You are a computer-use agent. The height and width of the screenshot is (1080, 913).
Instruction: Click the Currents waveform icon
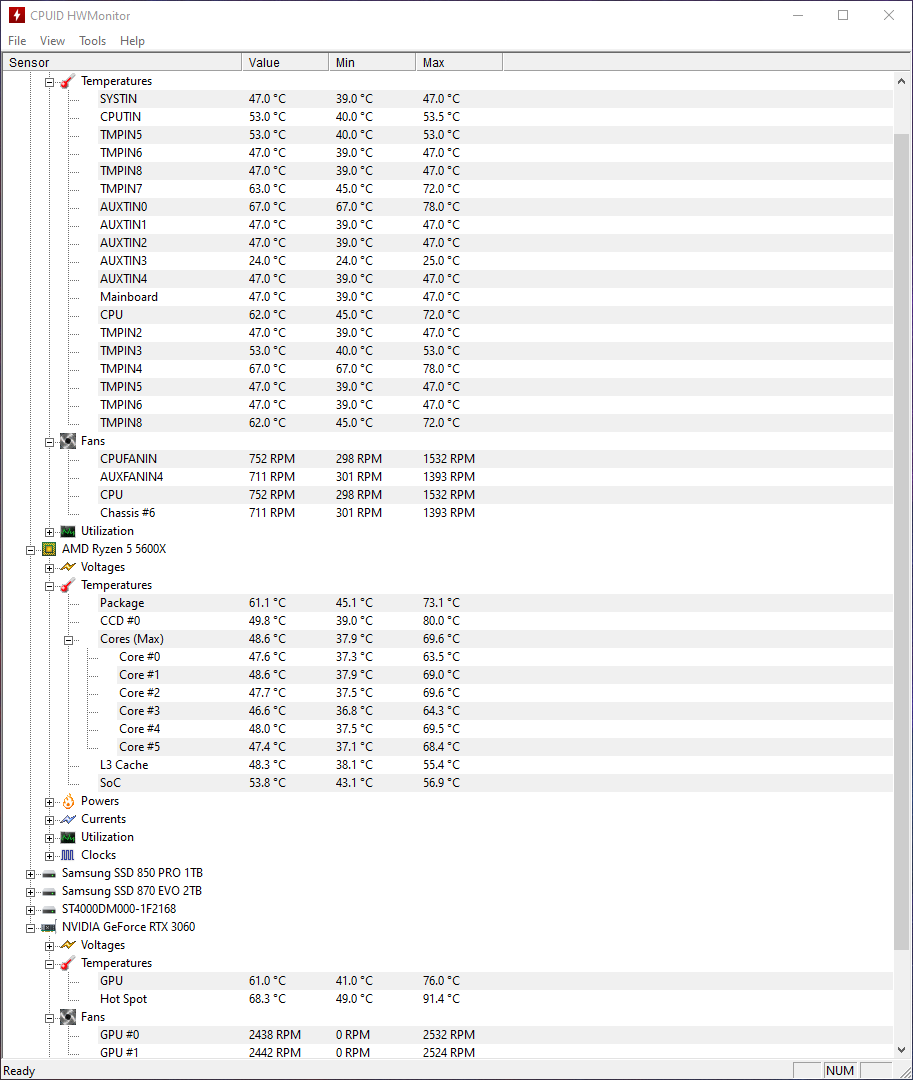67,819
